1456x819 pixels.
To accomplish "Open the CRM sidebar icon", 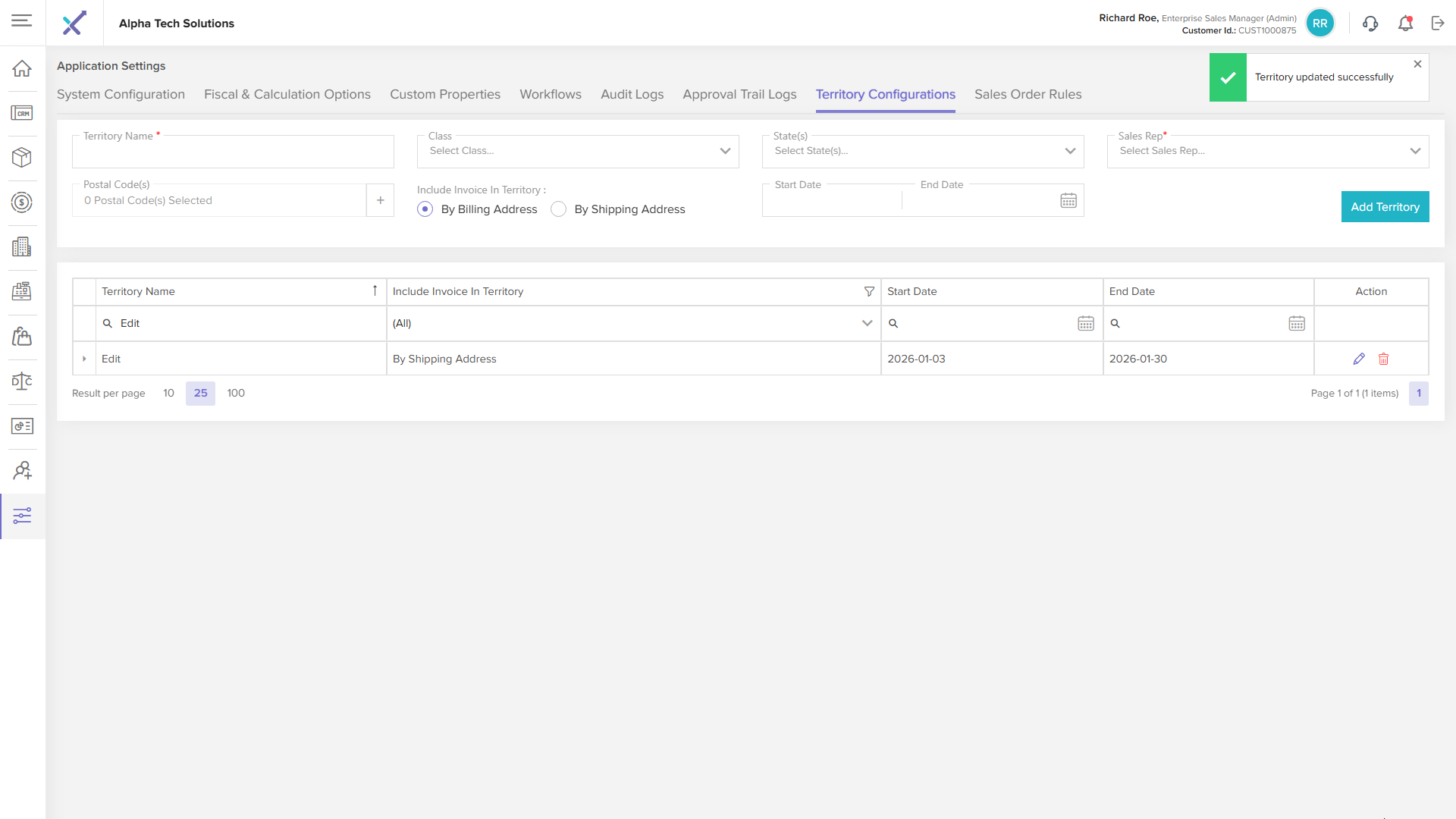I will tap(22, 113).
